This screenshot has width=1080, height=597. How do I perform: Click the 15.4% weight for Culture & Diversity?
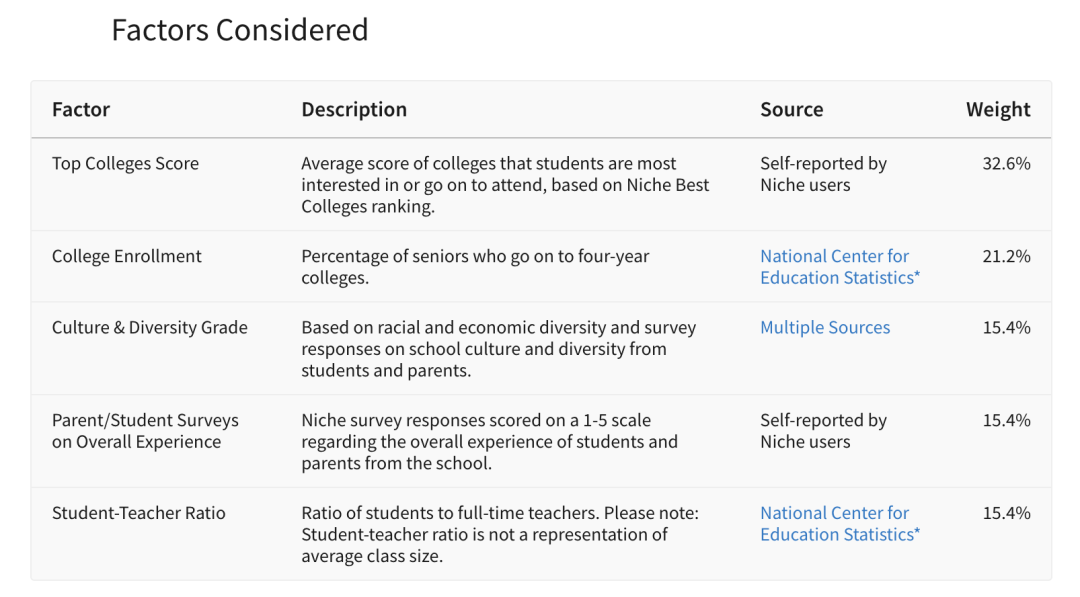[x=1006, y=328]
